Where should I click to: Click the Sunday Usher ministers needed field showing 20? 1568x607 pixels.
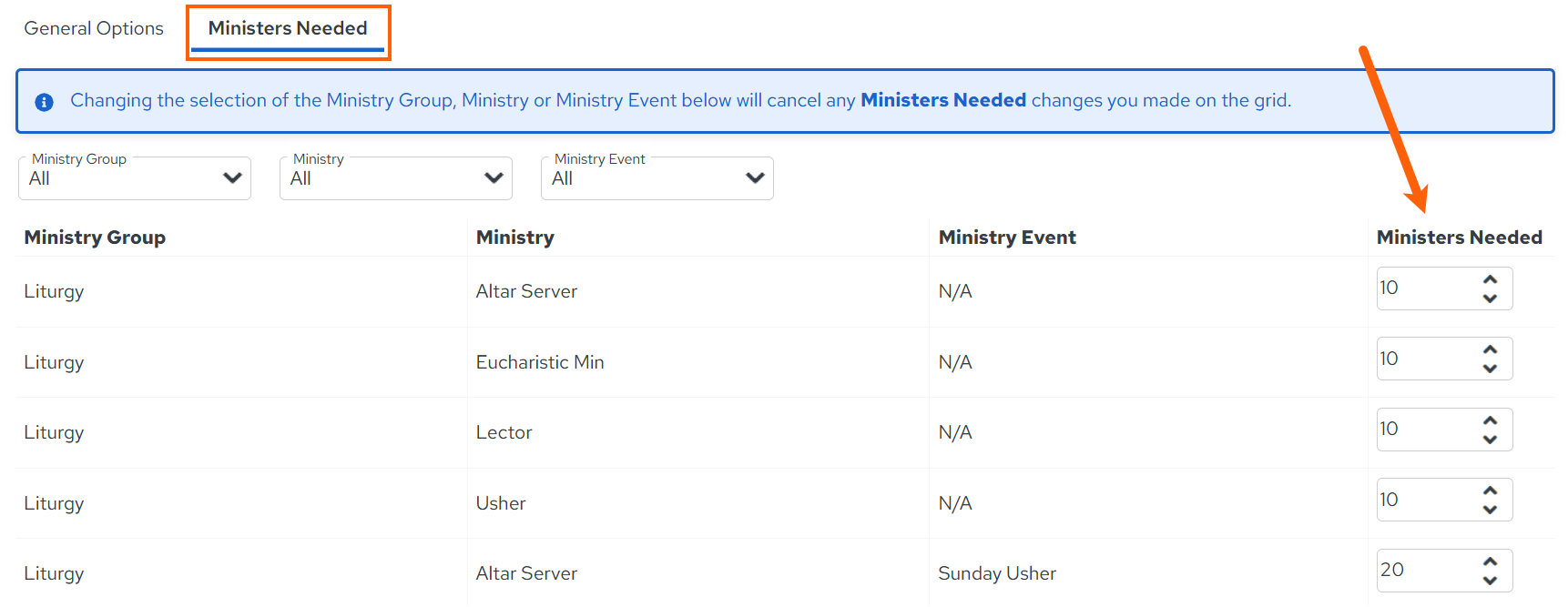click(x=1426, y=570)
